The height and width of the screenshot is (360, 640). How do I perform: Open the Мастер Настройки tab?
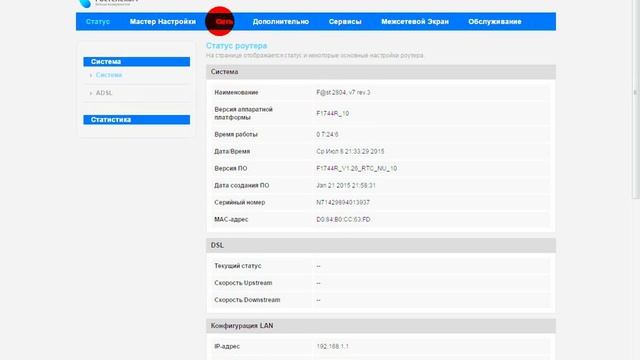click(x=163, y=22)
